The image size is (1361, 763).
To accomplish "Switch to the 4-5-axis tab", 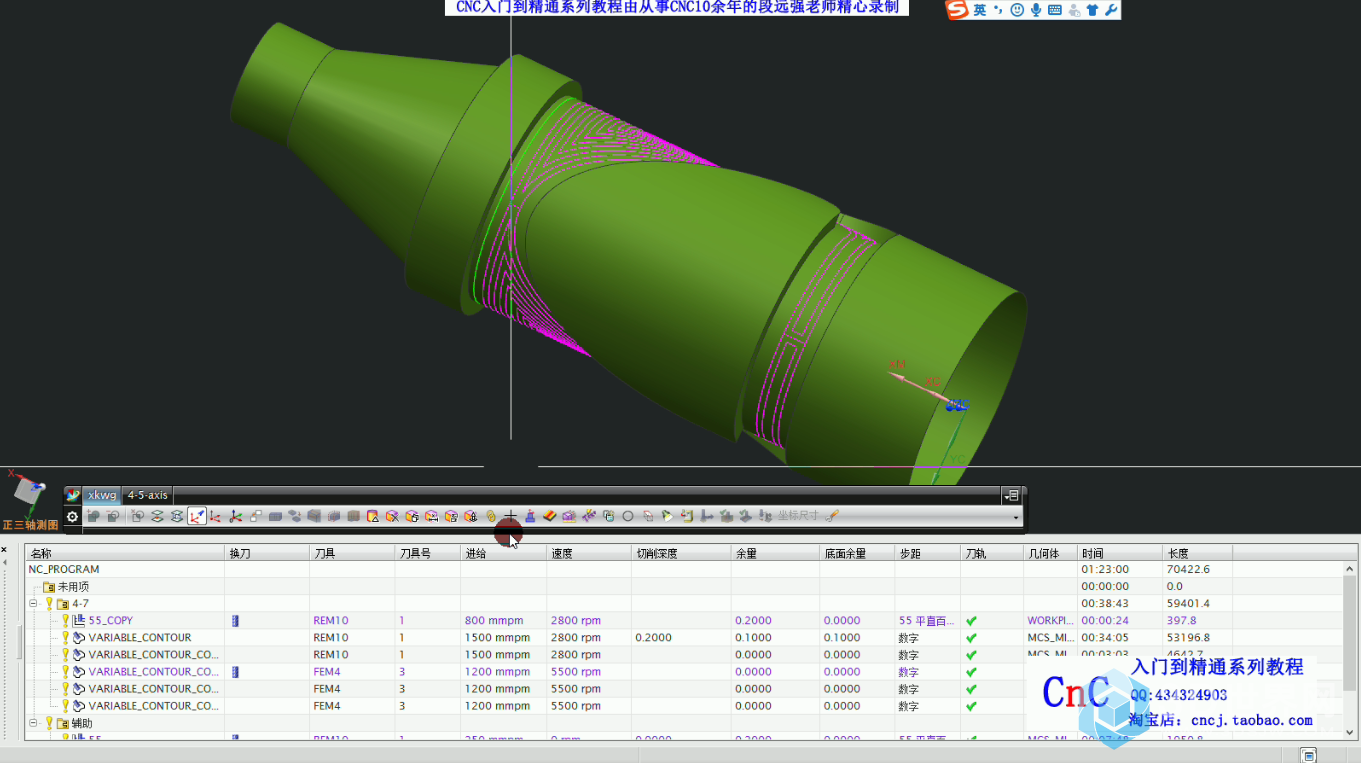I will tap(148, 495).
